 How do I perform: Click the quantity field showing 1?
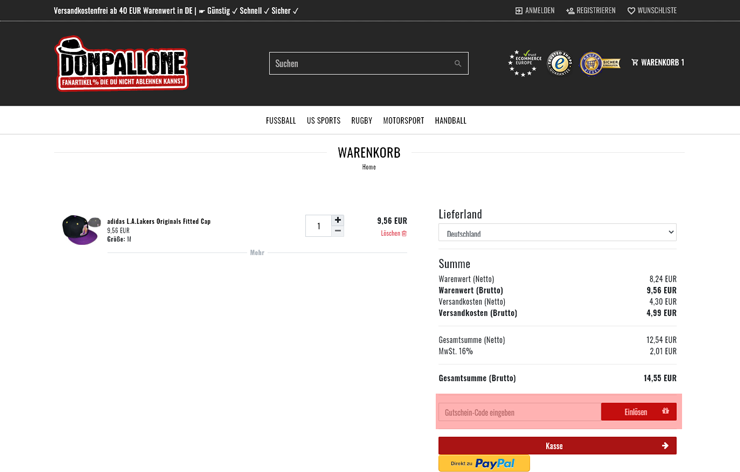[319, 226]
